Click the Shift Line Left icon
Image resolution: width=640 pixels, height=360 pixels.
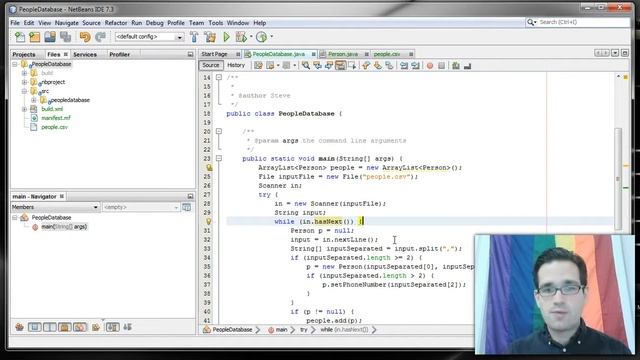[x=404, y=65]
